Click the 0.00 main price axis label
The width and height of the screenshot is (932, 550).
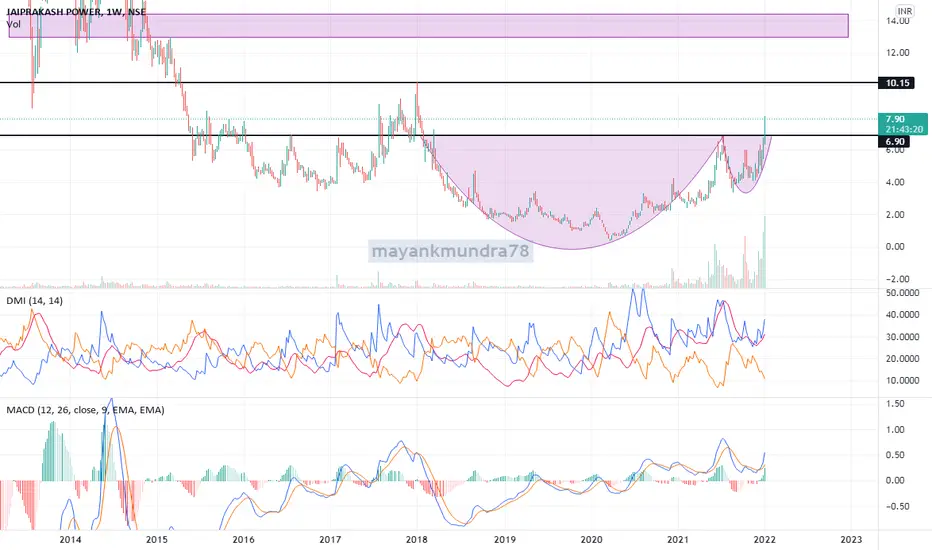[x=895, y=247]
